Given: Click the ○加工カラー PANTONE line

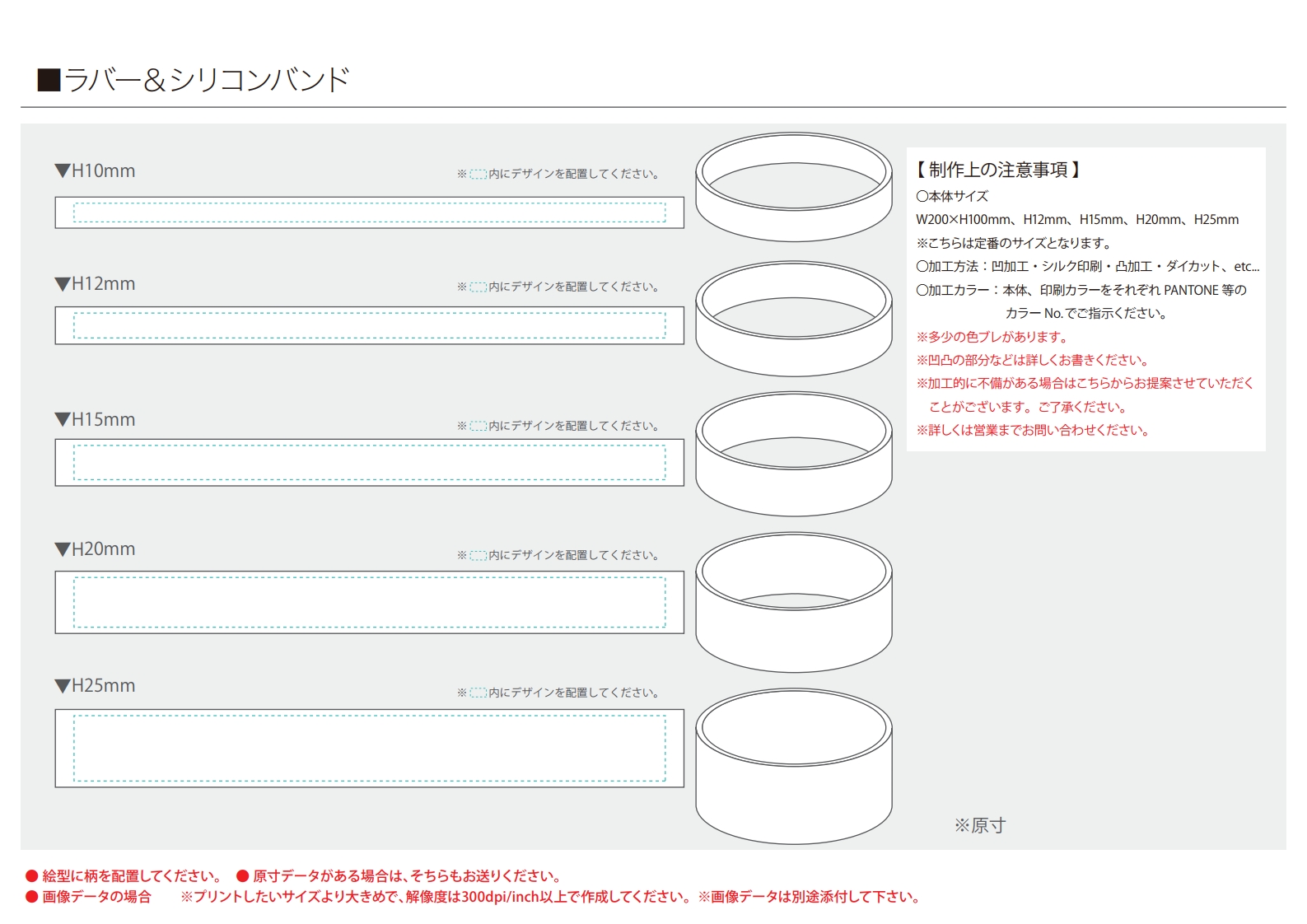Looking at the screenshot, I should (1081, 290).
